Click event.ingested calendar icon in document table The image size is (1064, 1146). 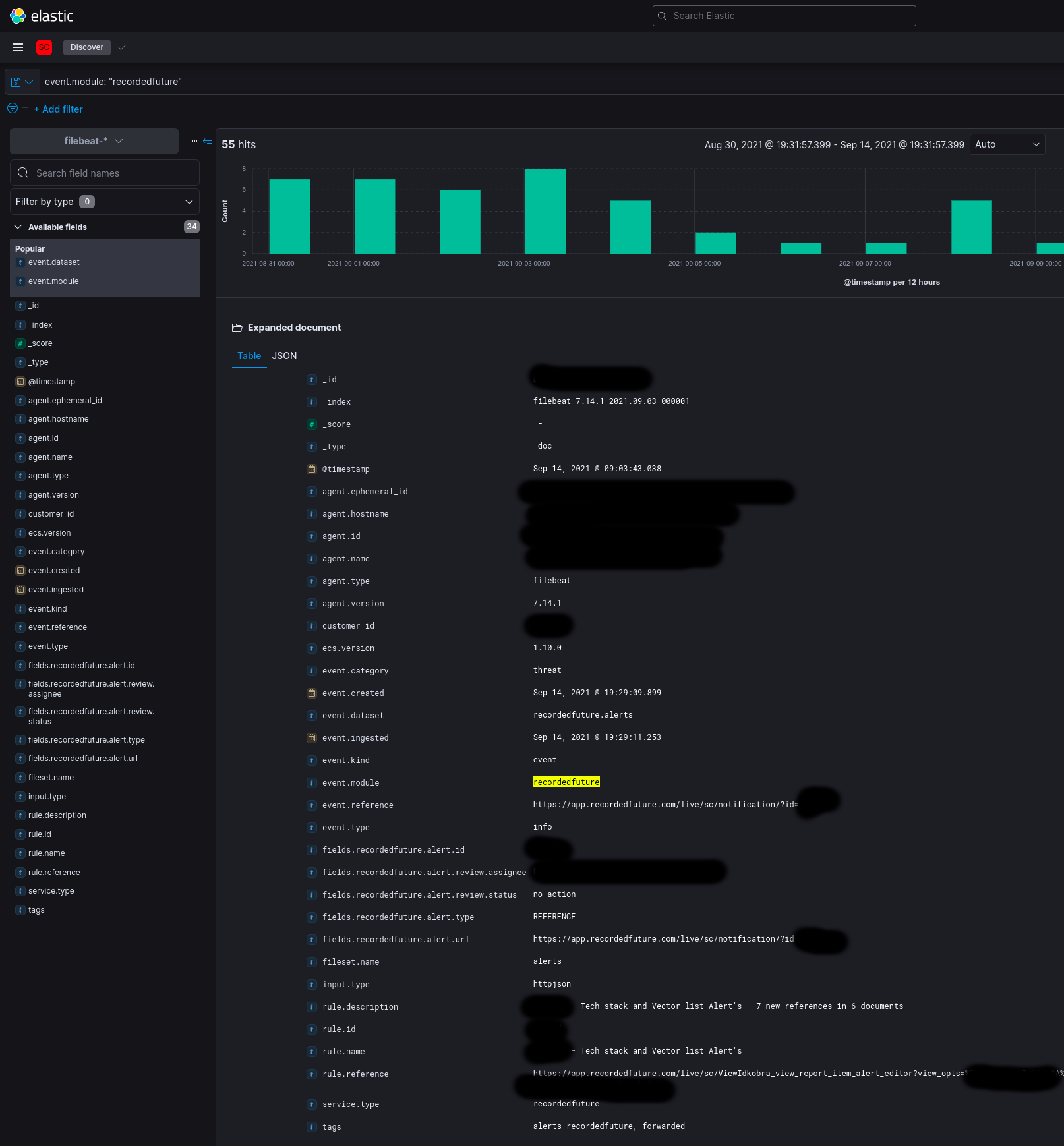click(x=312, y=738)
